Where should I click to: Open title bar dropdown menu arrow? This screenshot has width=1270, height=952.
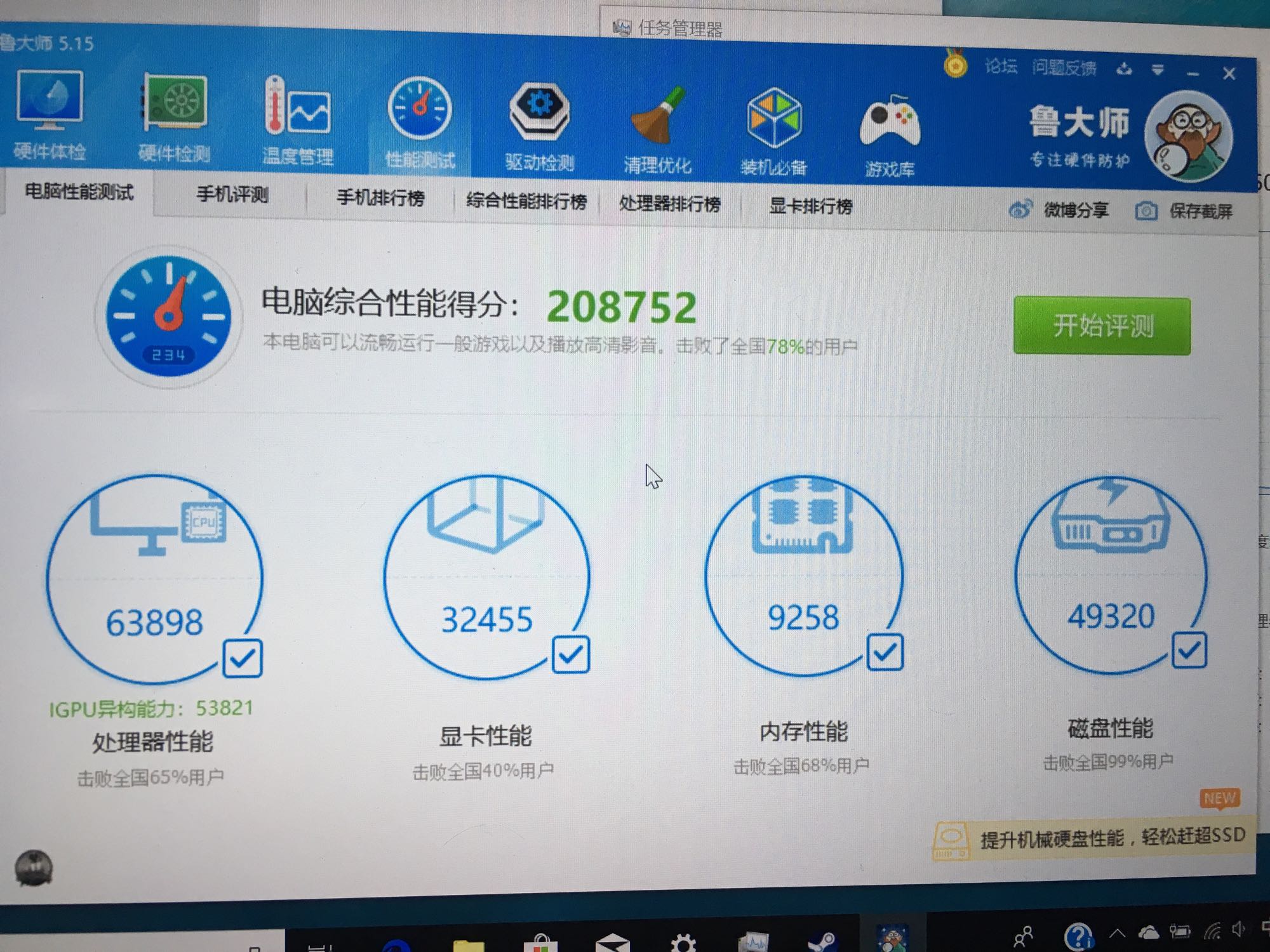coord(1158,70)
